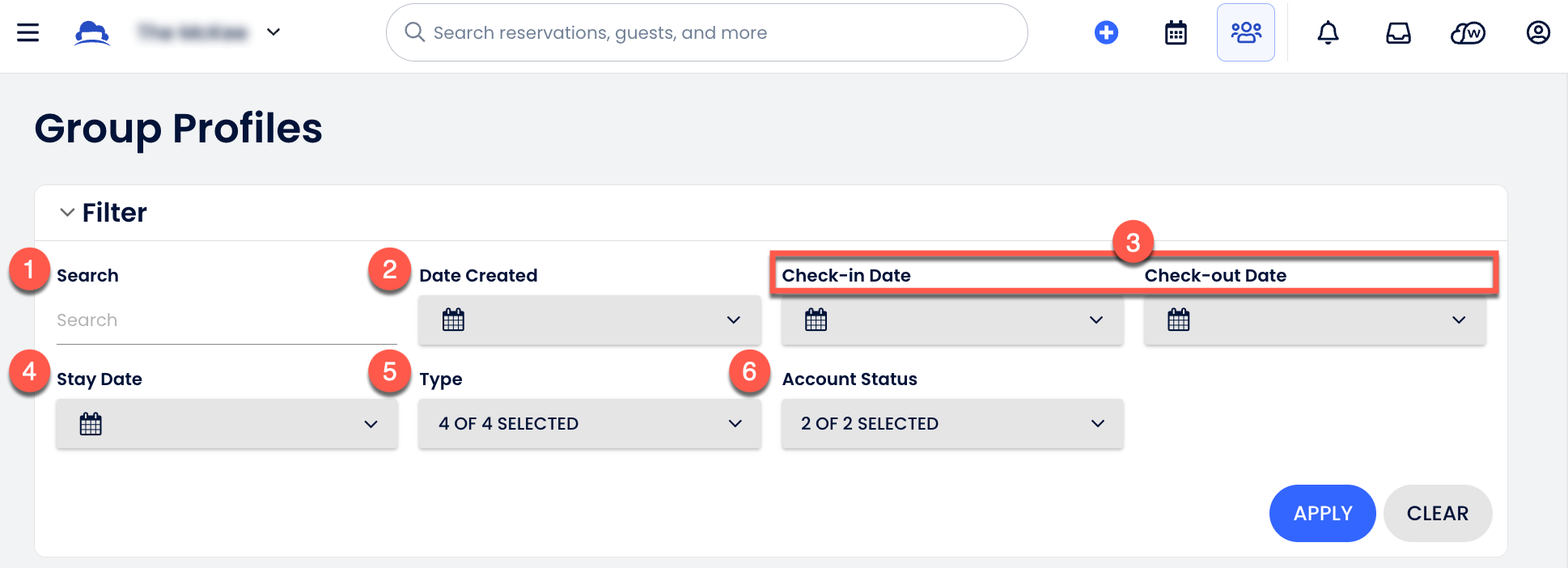
Task: Click the Clear button
Action: pyautogui.click(x=1438, y=513)
